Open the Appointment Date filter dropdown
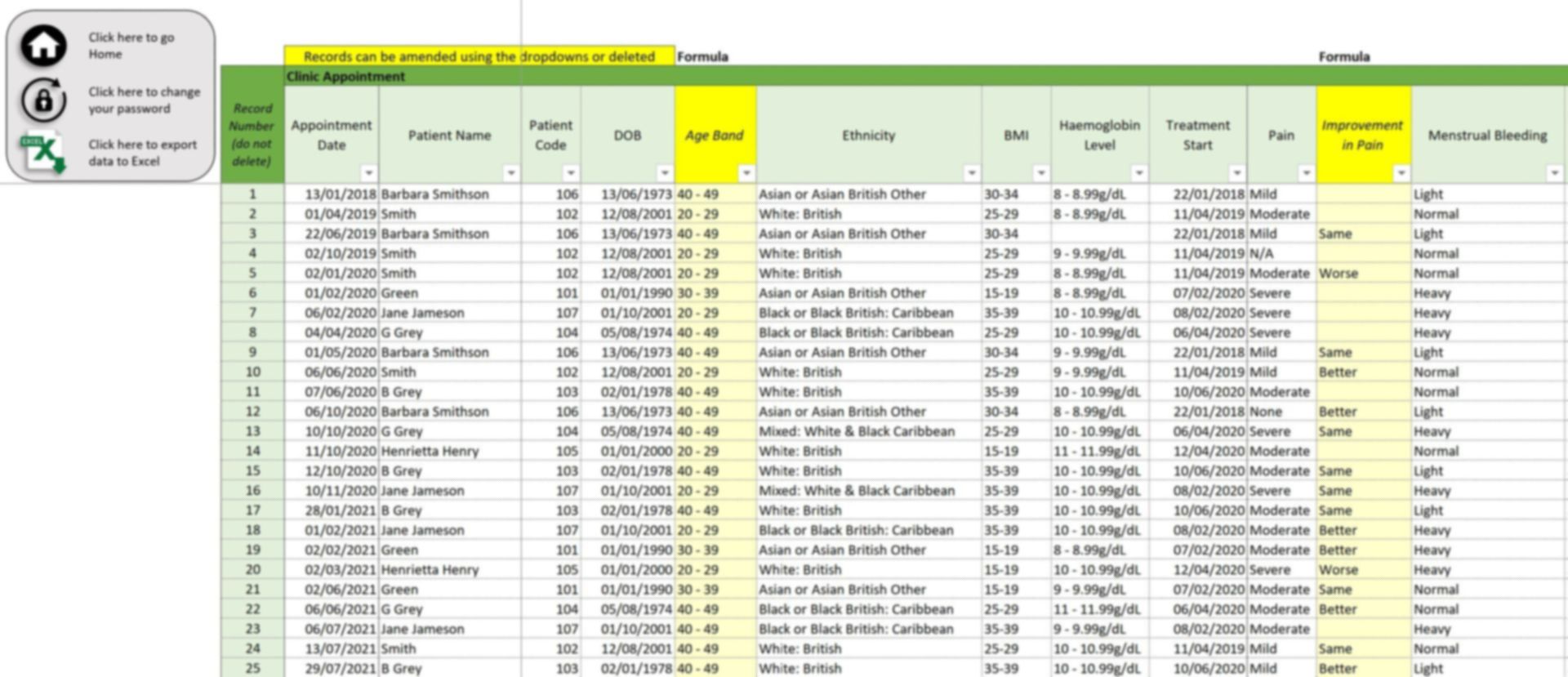Image resolution: width=1568 pixels, height=677 pixels. pos(368,173)
